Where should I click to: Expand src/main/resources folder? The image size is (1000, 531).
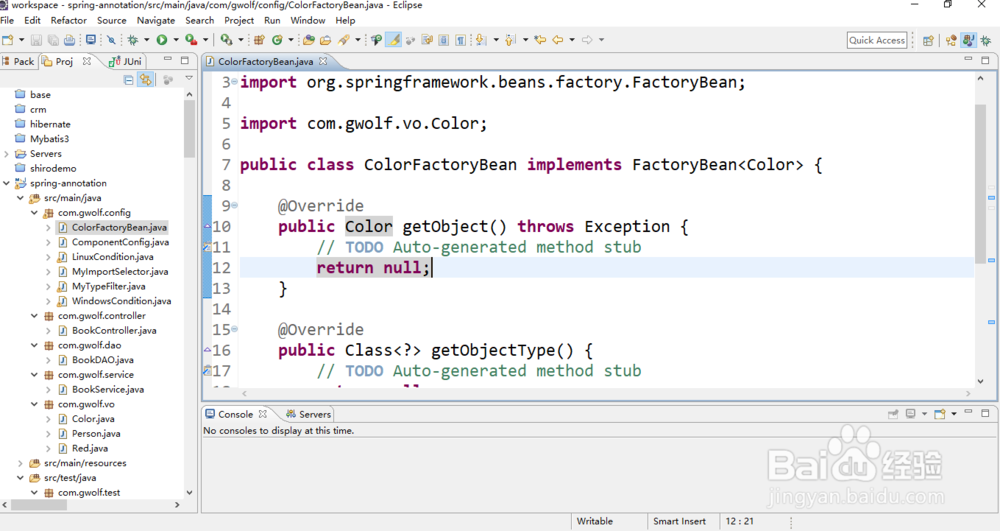tap(20, 463)
